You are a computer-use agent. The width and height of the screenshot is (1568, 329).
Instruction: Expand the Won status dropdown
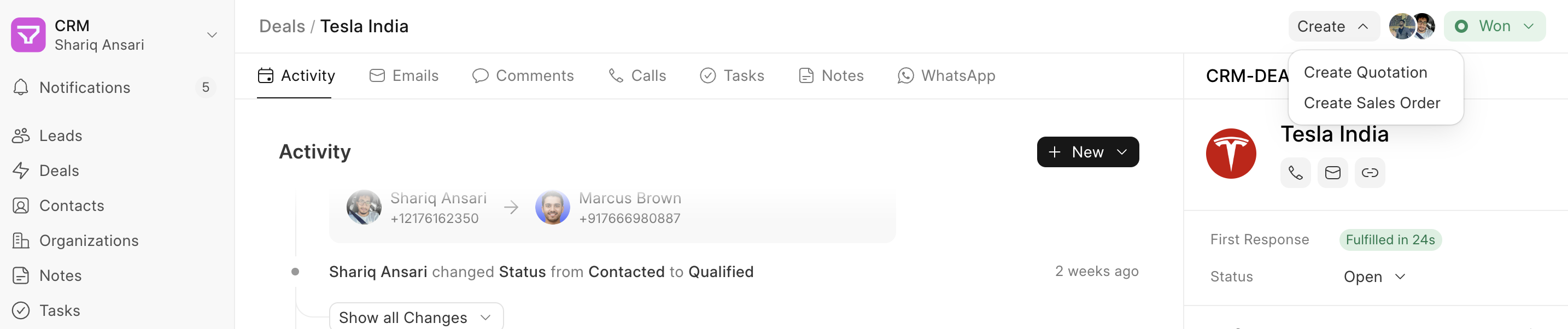(1494, 26)
